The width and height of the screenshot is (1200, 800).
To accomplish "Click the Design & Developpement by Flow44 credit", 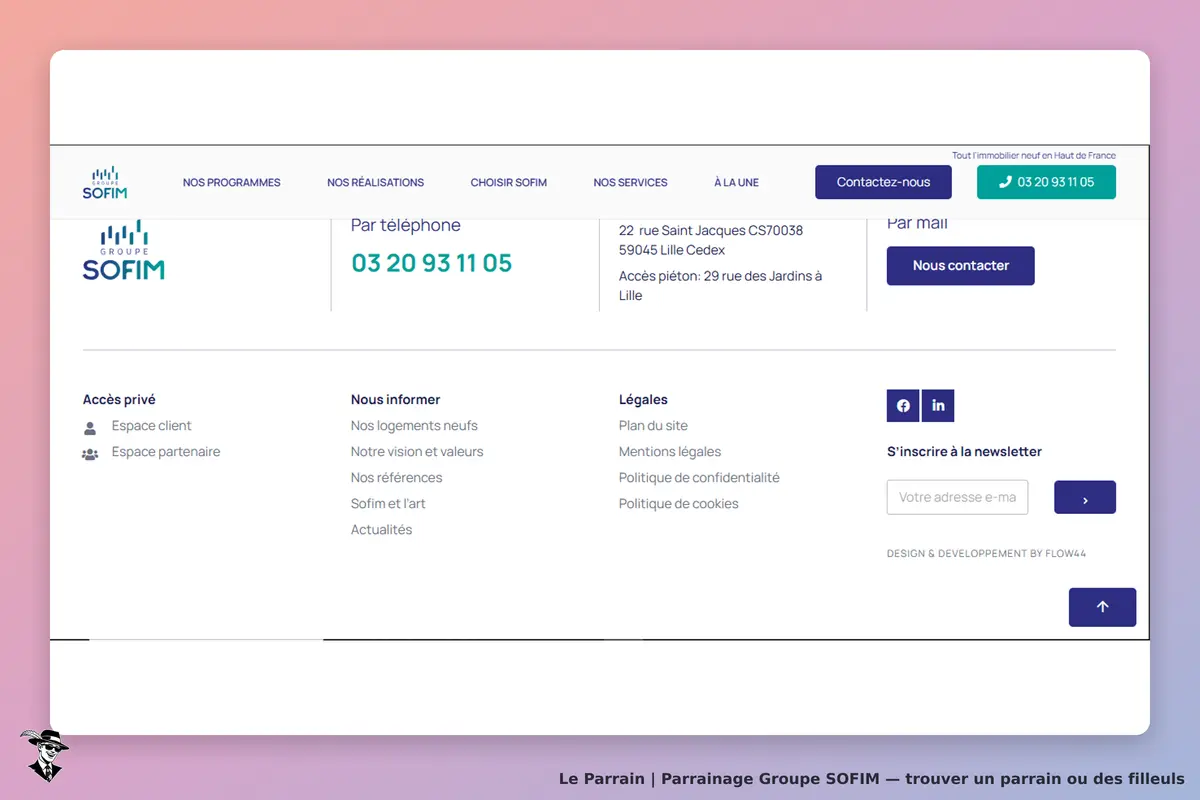I will pyautogui.click(x=986, y=553).
